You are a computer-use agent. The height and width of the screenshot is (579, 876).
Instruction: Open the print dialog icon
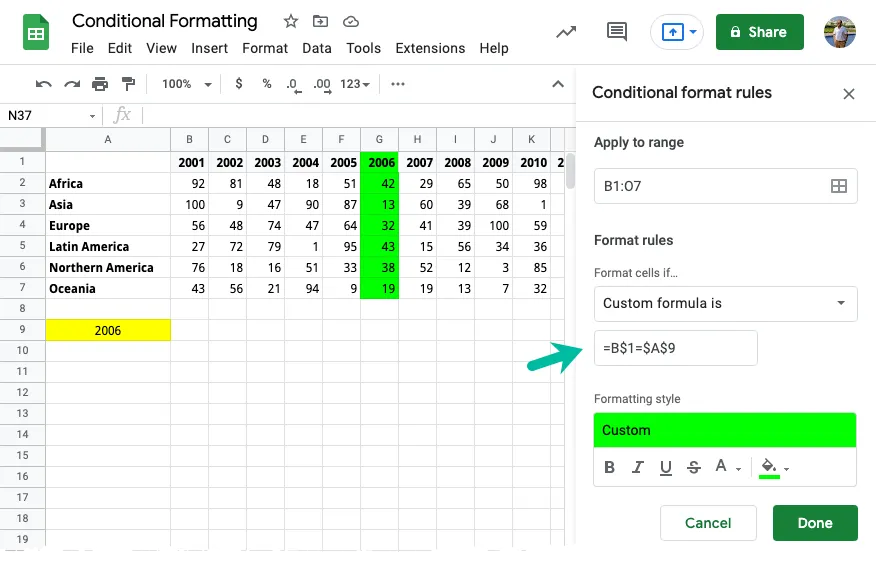(100, 84)
